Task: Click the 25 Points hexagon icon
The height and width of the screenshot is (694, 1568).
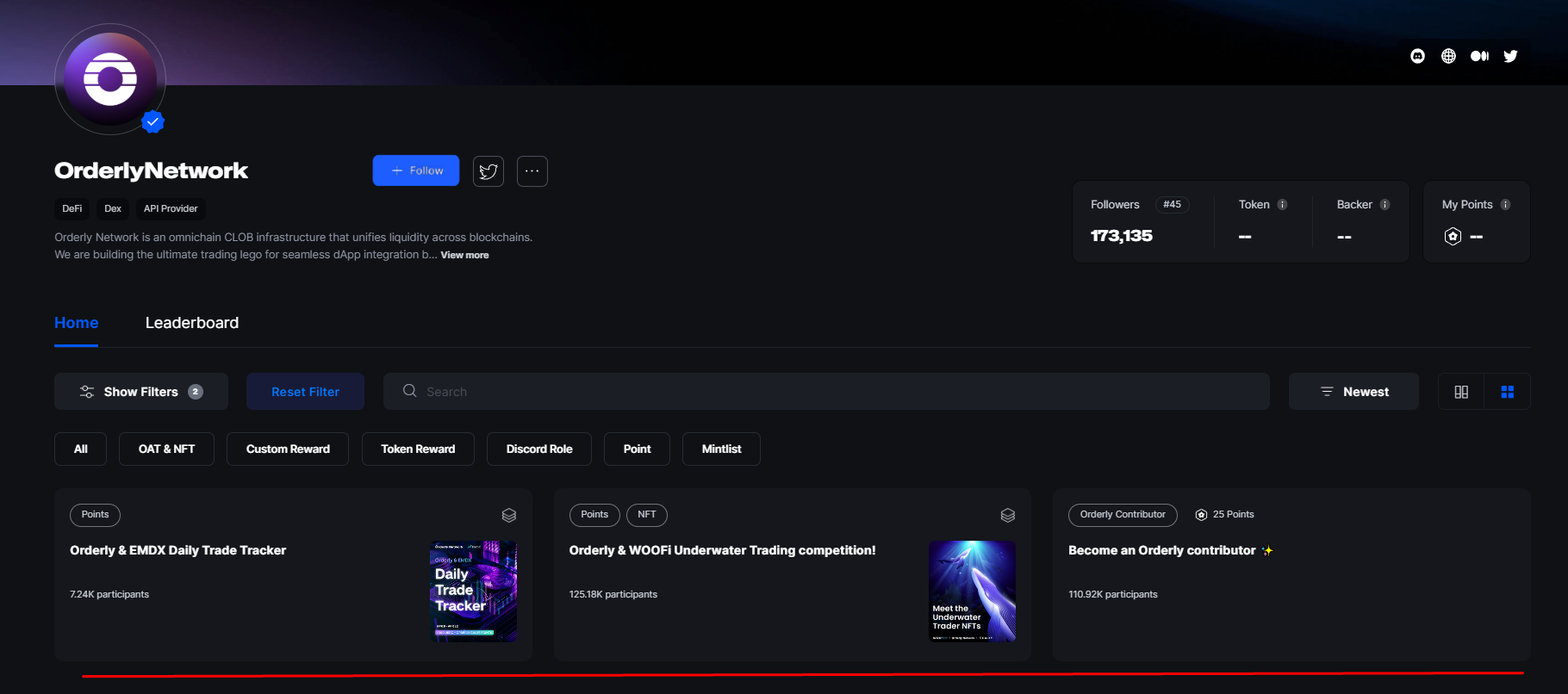Action: click(x=1201, y=515)
